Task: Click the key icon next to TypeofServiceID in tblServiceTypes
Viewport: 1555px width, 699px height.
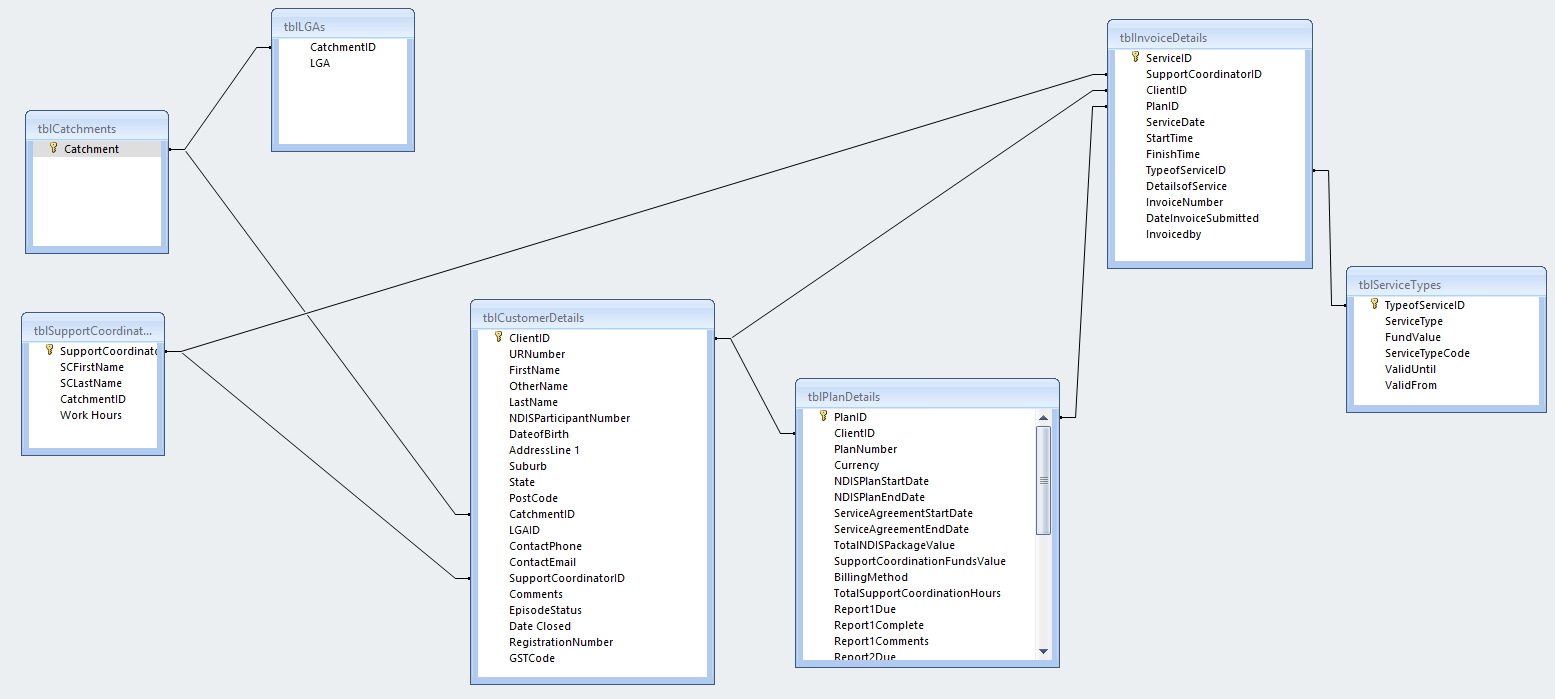Action: click(x=1374, y=304)
